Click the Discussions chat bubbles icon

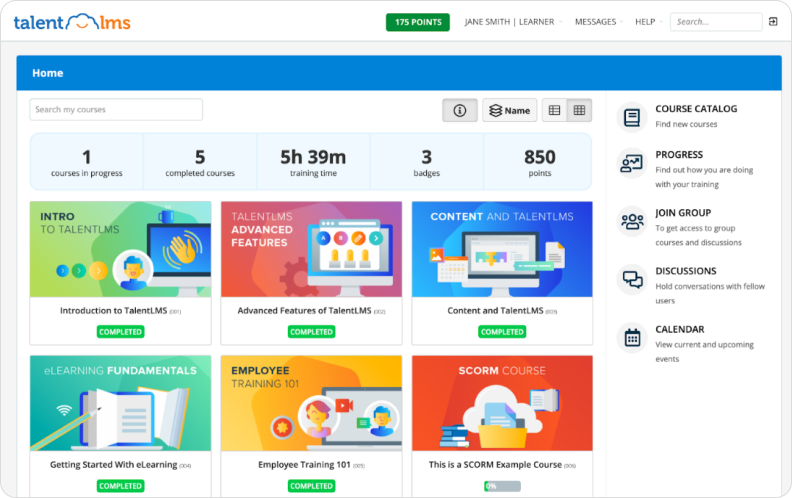[x=631, y=279]
